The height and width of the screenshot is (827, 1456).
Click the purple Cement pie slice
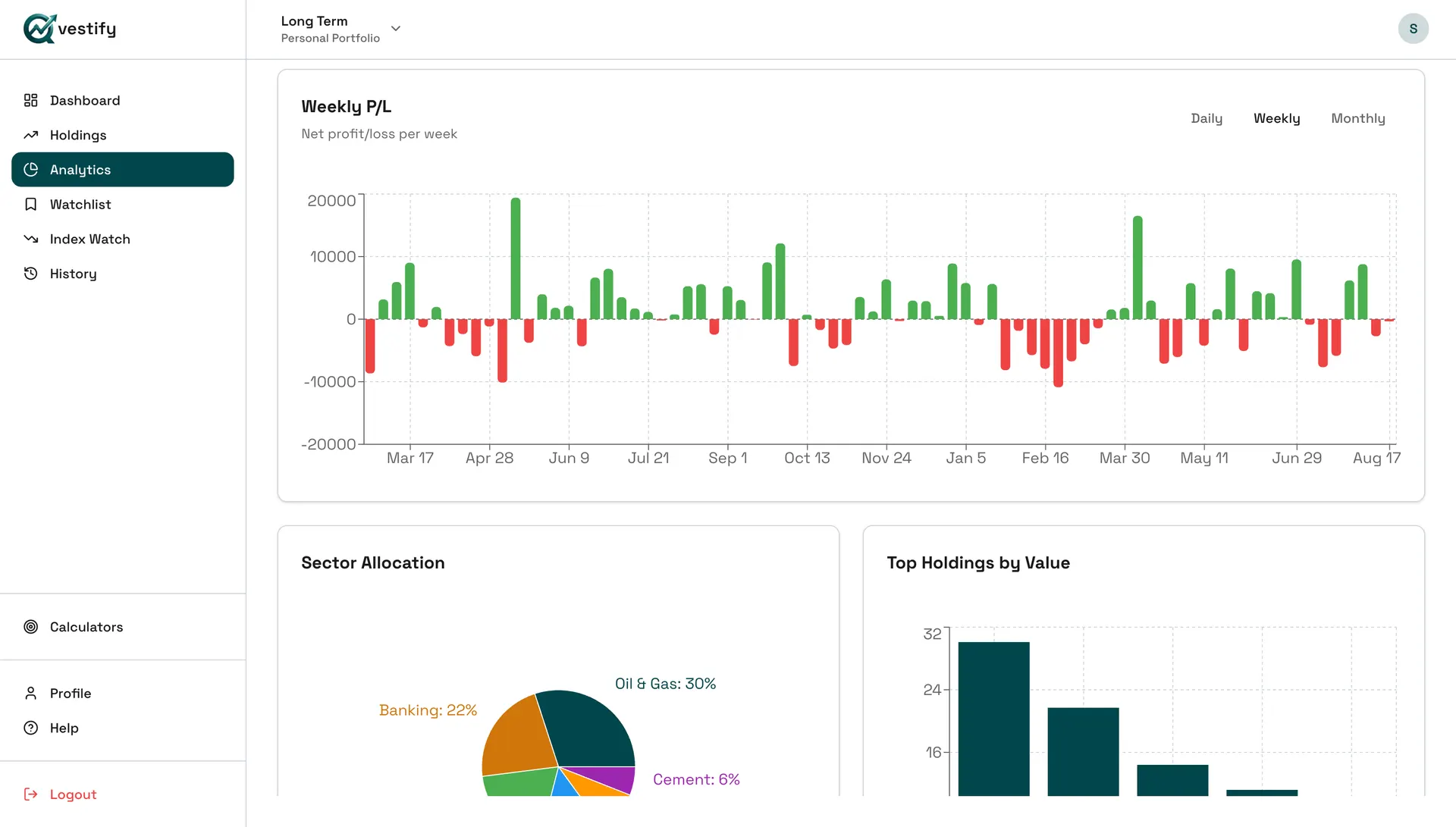pyautogui.click(x=609, y=778)
